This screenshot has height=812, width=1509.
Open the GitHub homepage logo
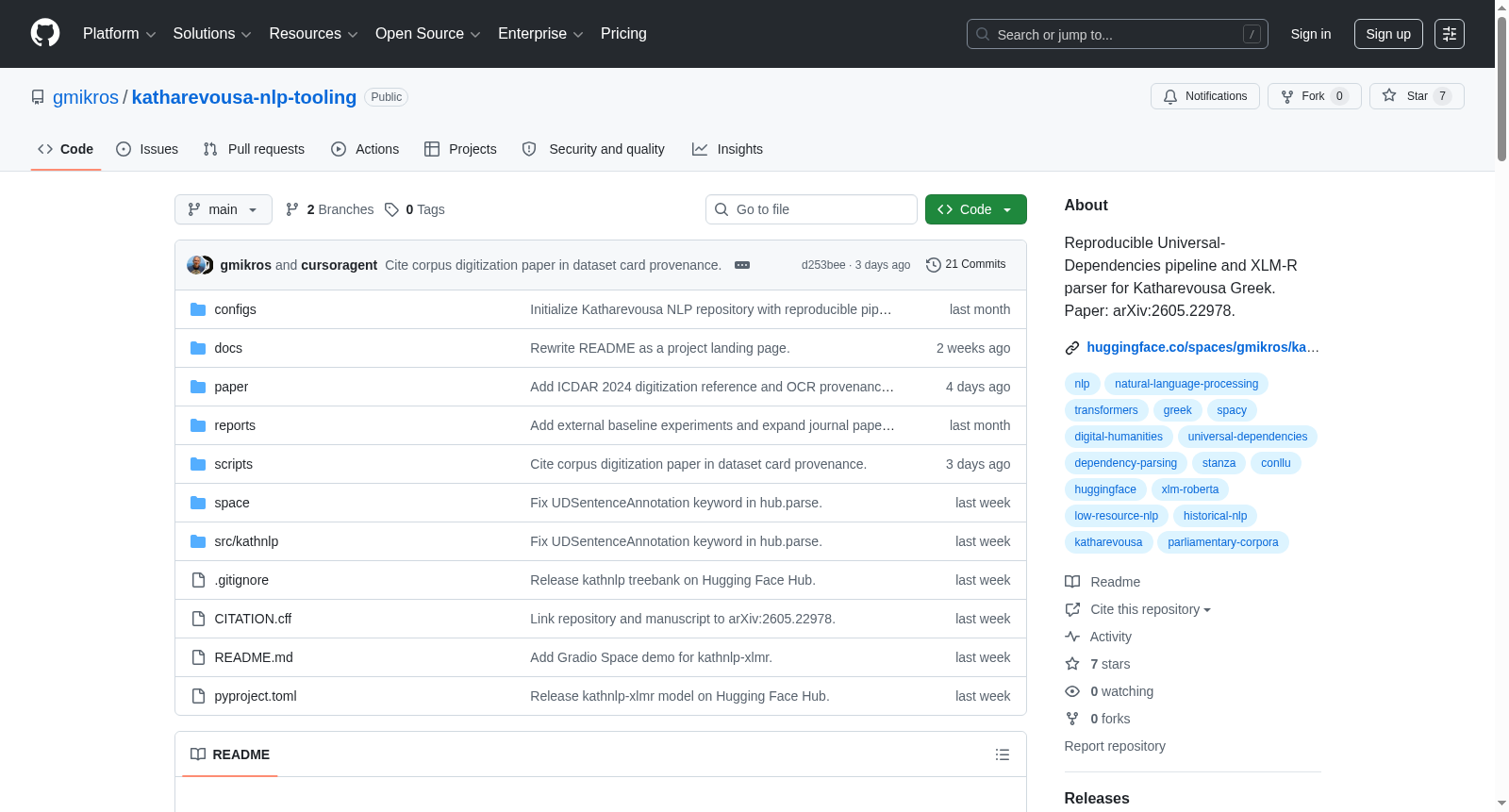[x=45, y=34]
